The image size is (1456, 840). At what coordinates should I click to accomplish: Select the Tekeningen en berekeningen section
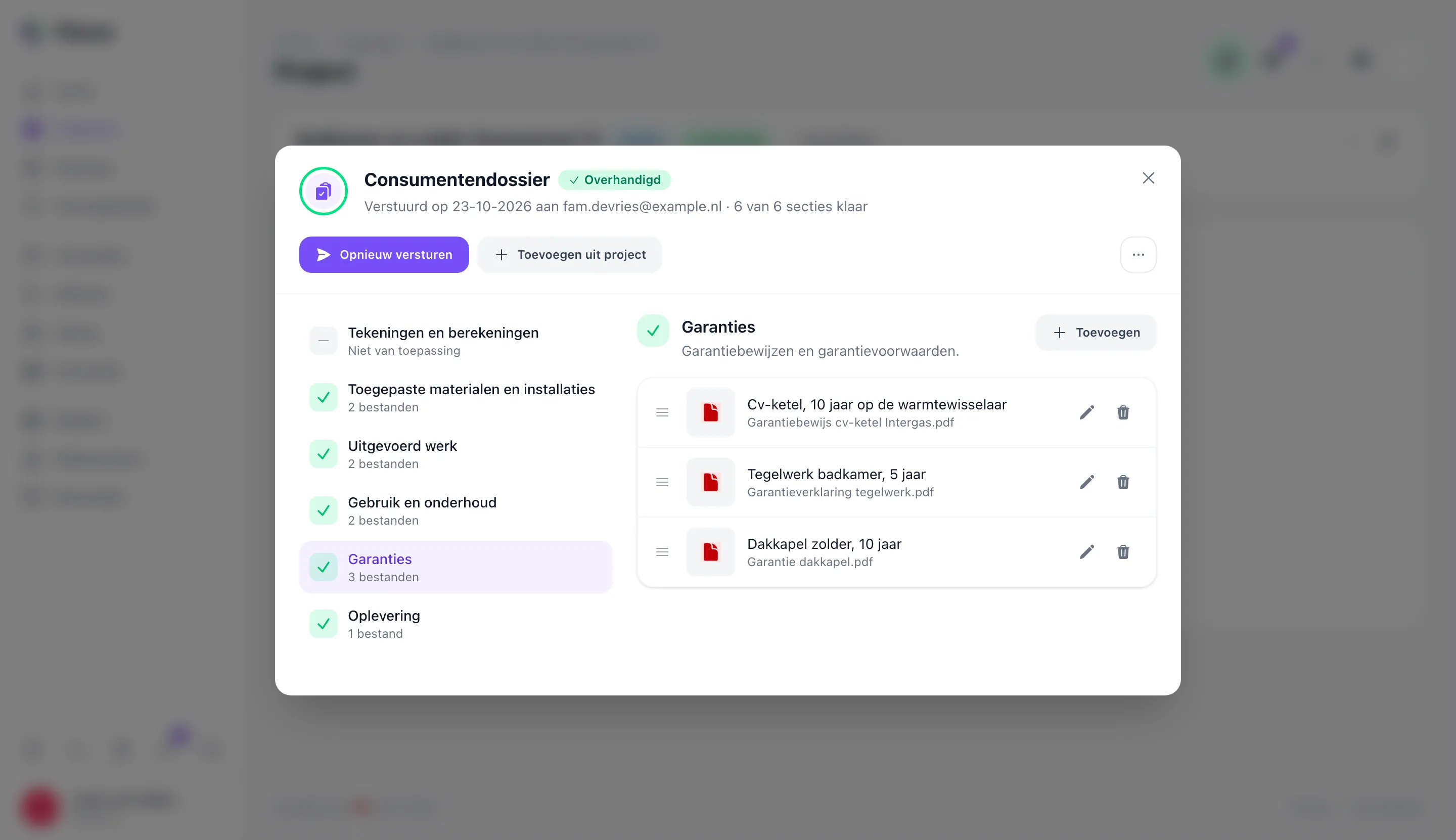456,340
